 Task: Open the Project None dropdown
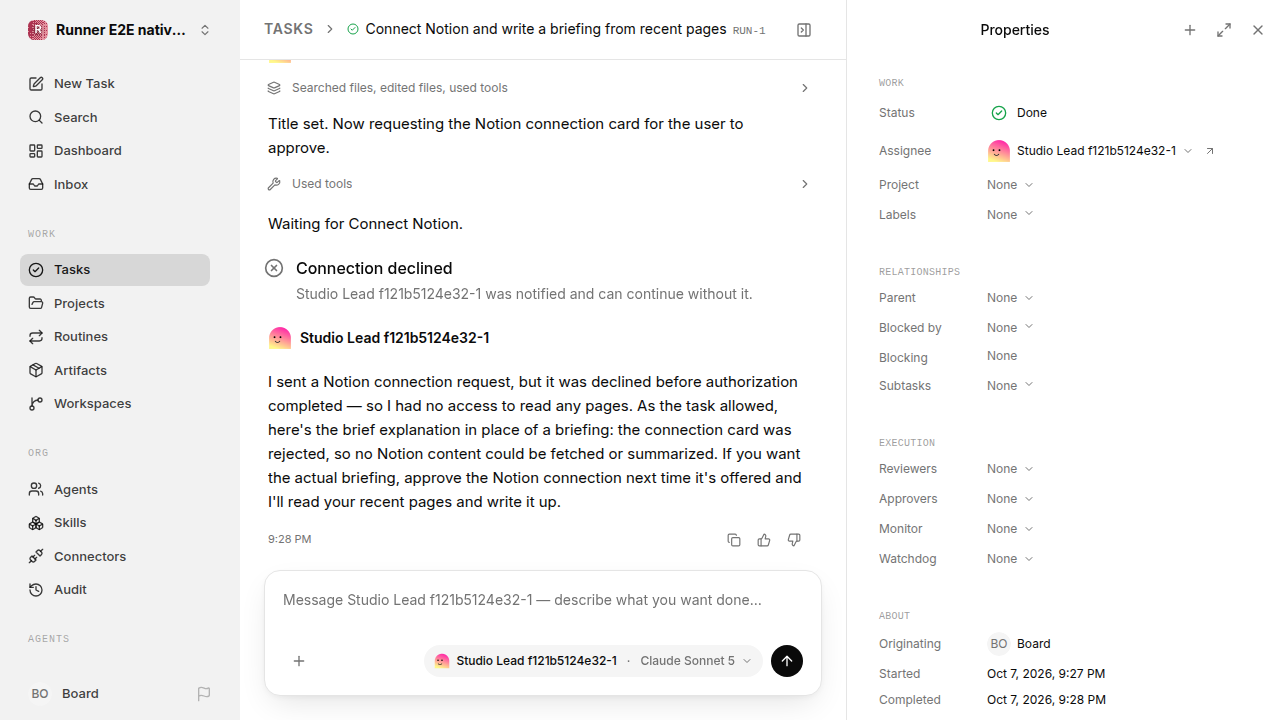1010,185
